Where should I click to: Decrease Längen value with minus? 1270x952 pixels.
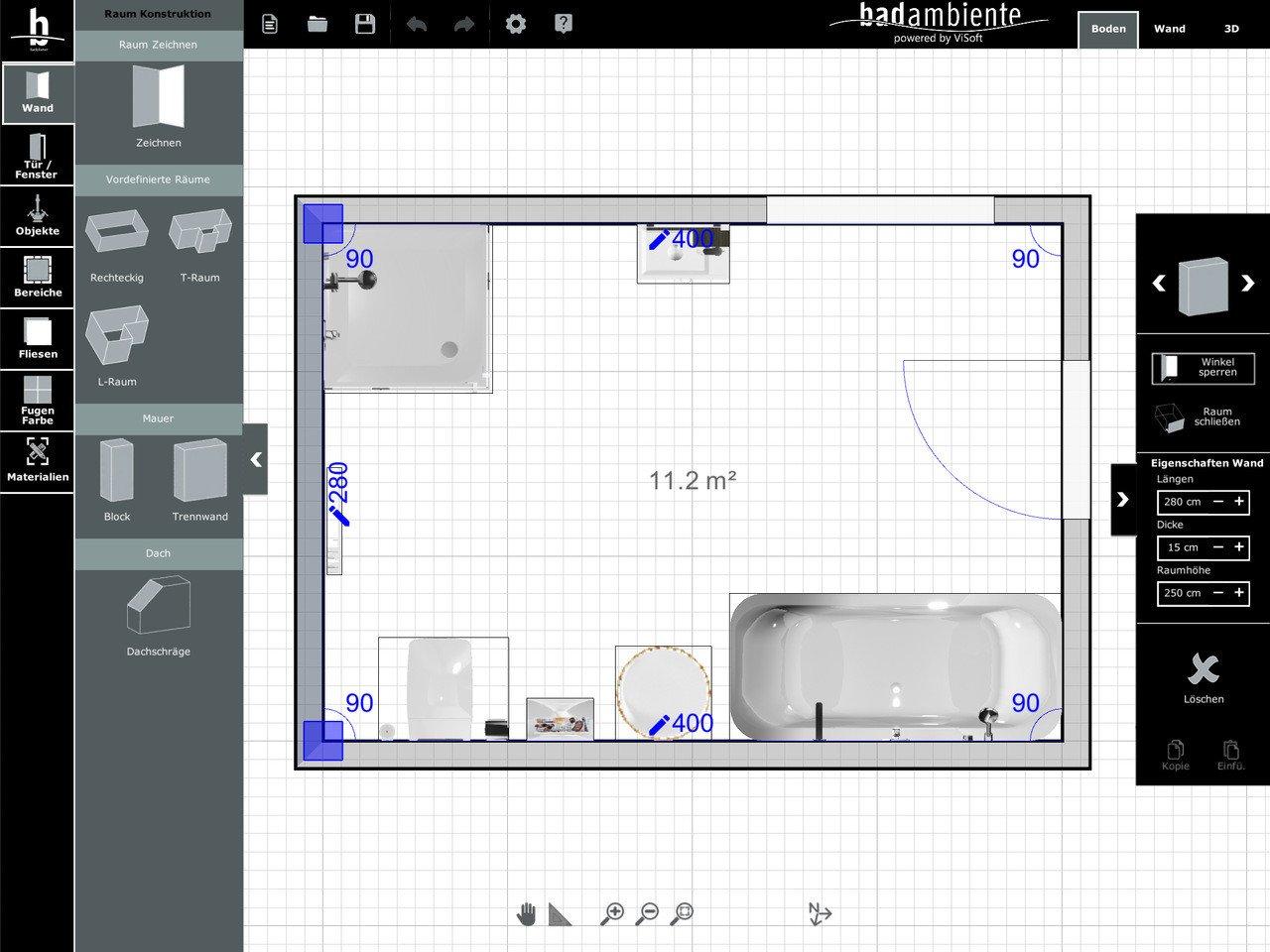point(1218,502)
